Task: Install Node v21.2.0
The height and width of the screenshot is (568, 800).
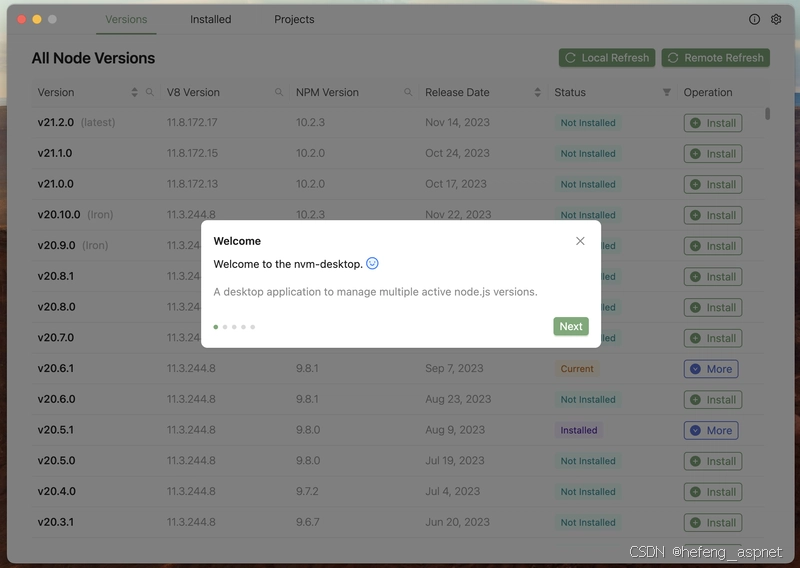Action: tap(713, 123)
